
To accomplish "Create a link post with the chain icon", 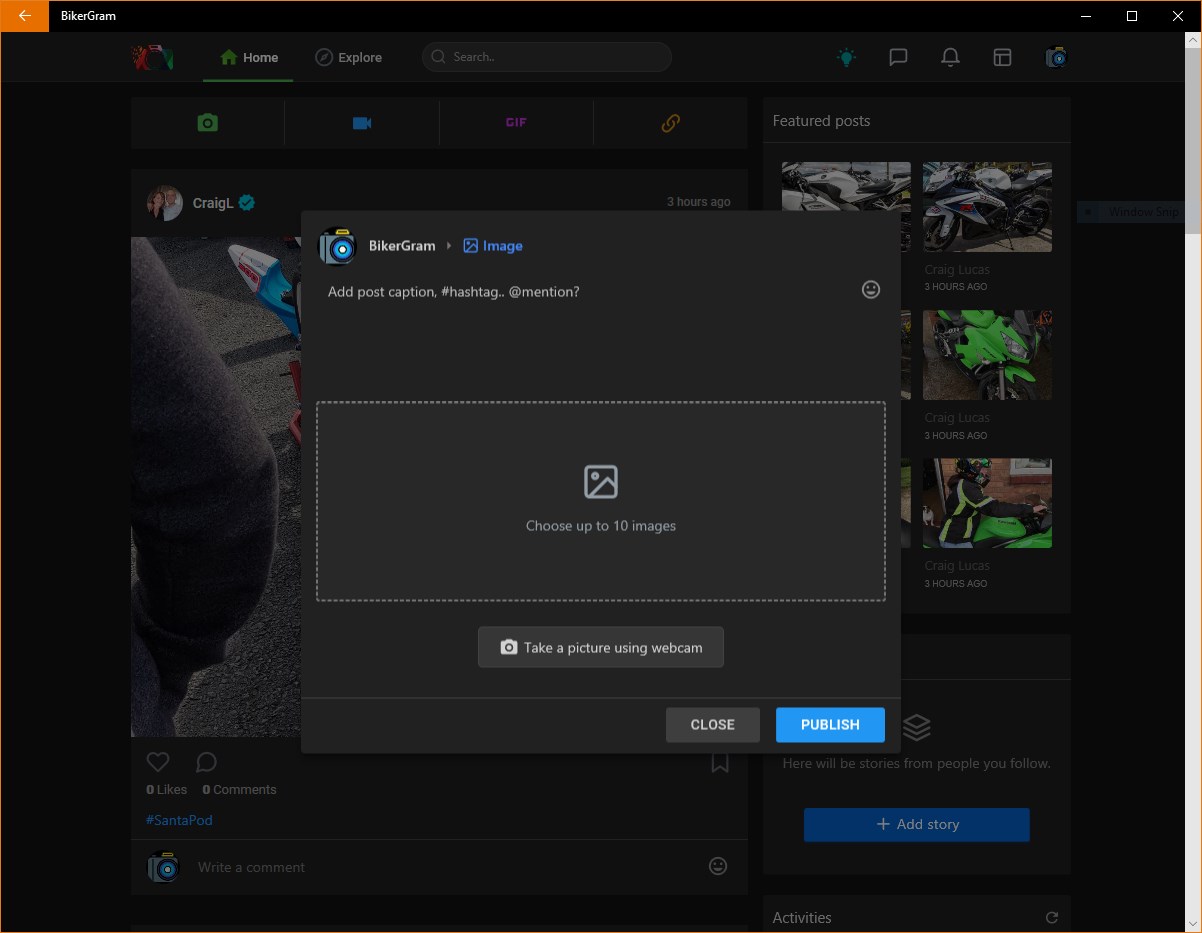I will click(x=671, y=123).
